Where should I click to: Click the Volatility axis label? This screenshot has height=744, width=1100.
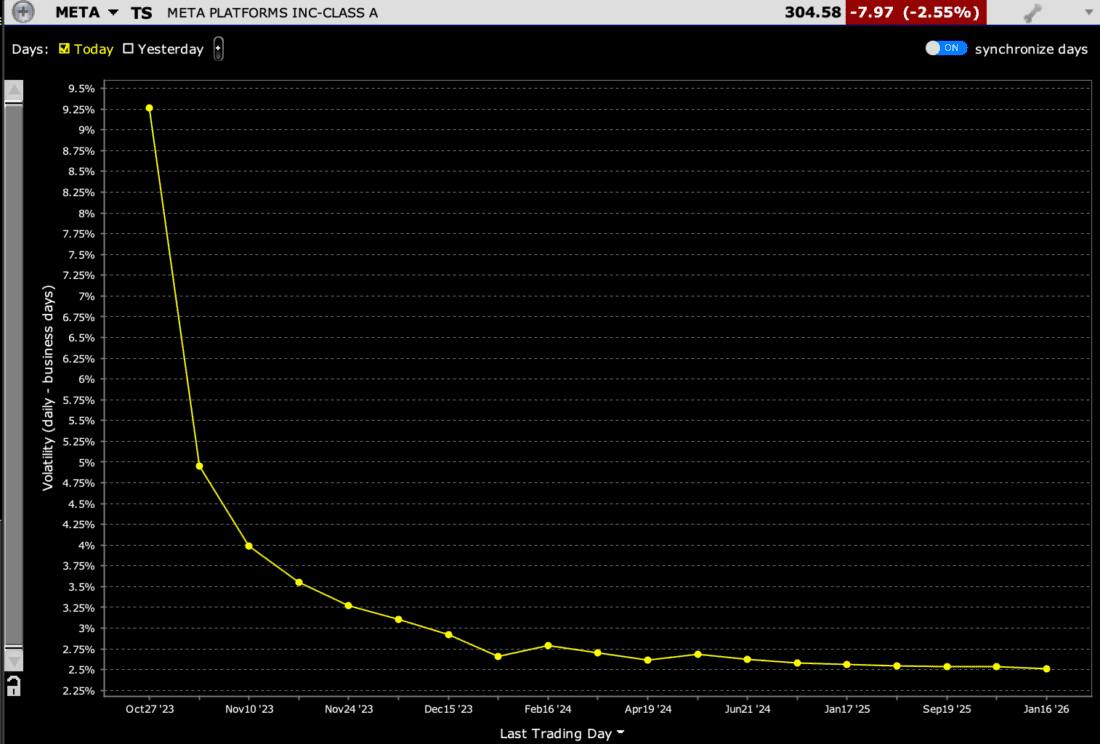(46, 384)
